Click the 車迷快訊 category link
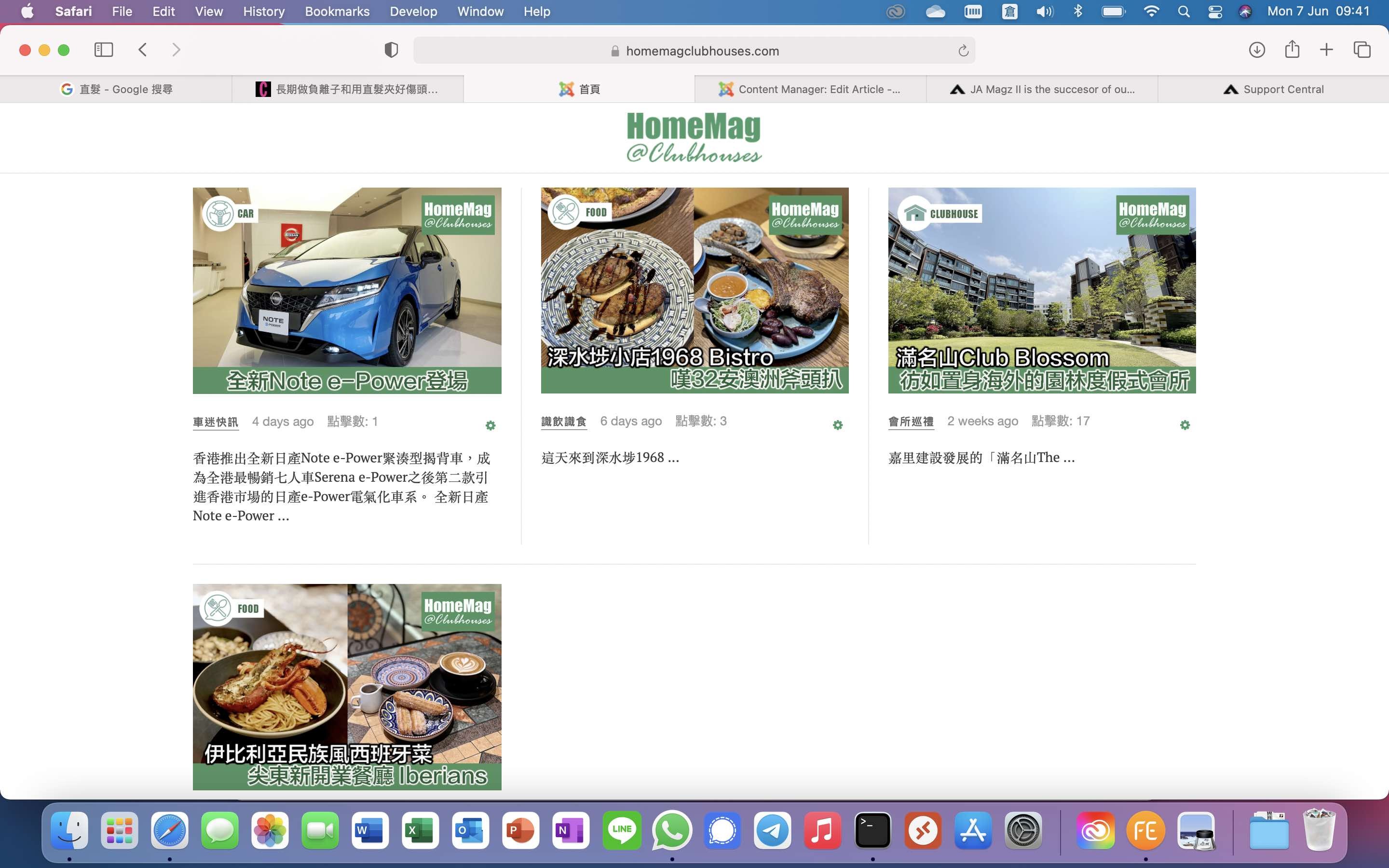 215,422
